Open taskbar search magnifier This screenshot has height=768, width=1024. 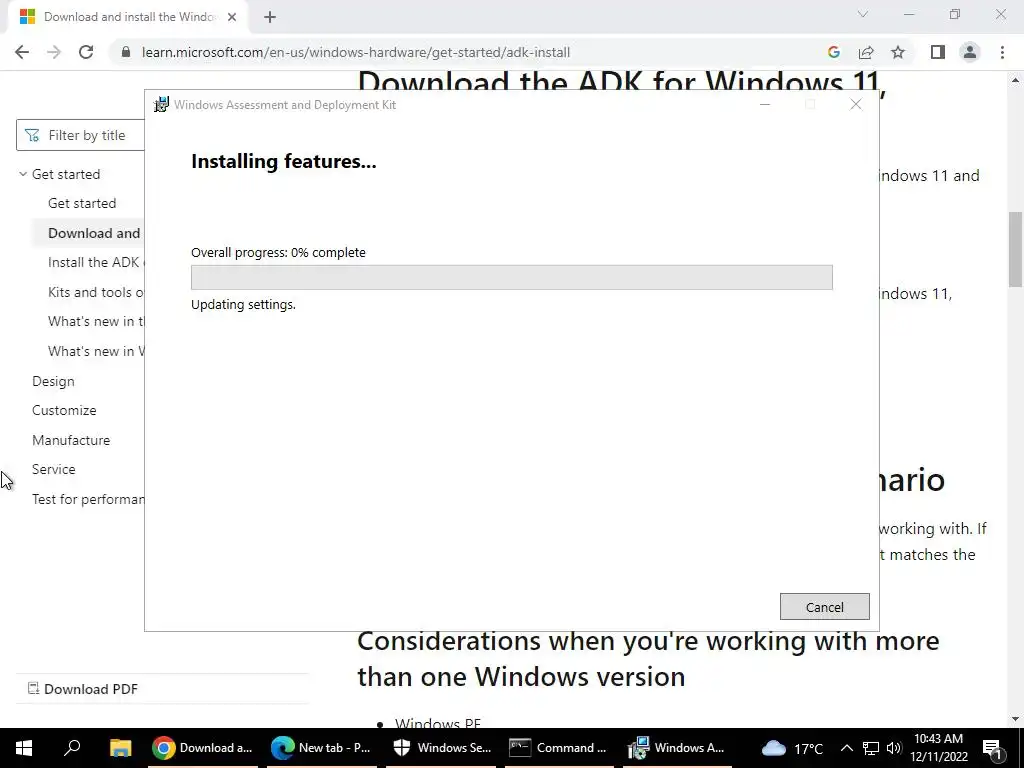[72, 748]
